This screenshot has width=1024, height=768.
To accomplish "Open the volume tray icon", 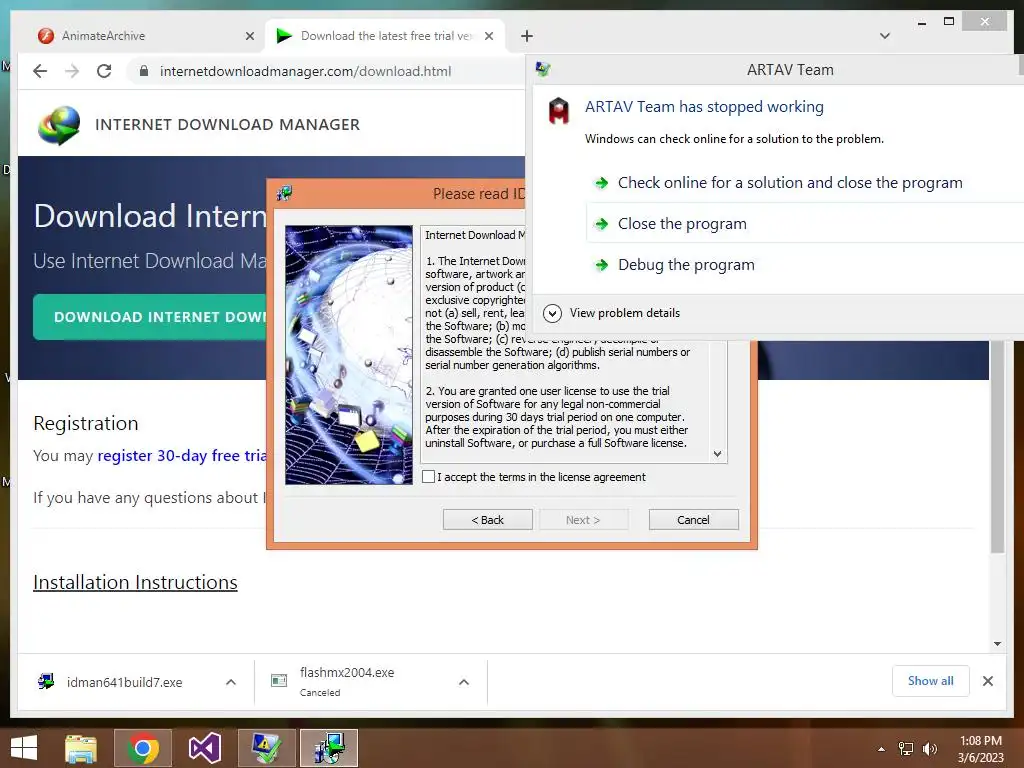I will click(929, 749).
